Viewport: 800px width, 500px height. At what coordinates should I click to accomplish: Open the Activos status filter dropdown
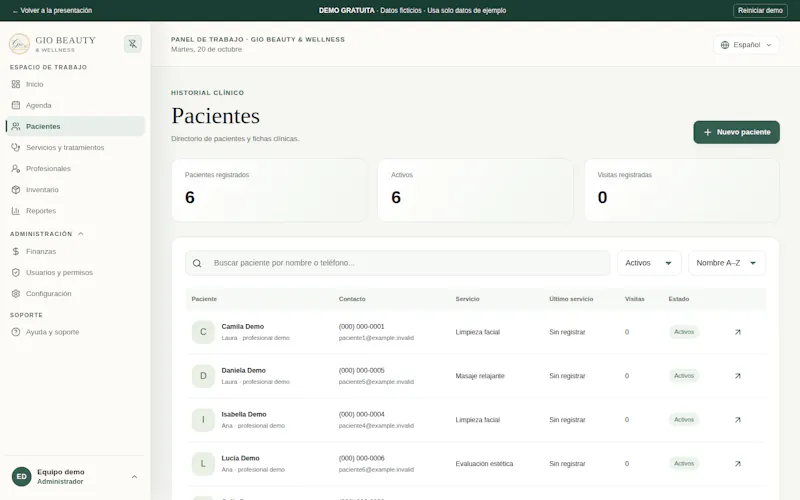pos(649,263)
